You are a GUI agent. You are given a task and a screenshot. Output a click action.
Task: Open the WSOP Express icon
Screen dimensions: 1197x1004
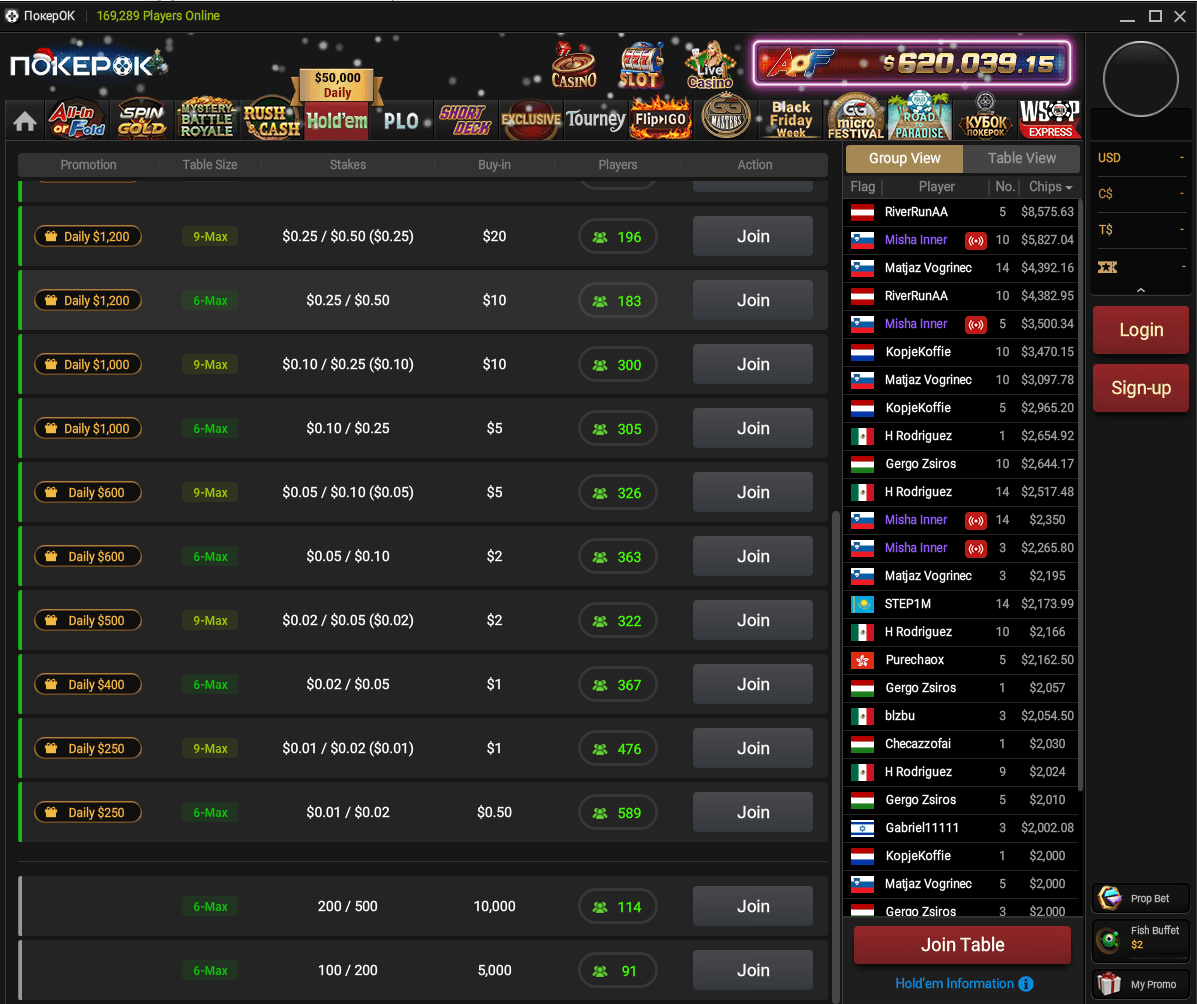point(1050,118)
